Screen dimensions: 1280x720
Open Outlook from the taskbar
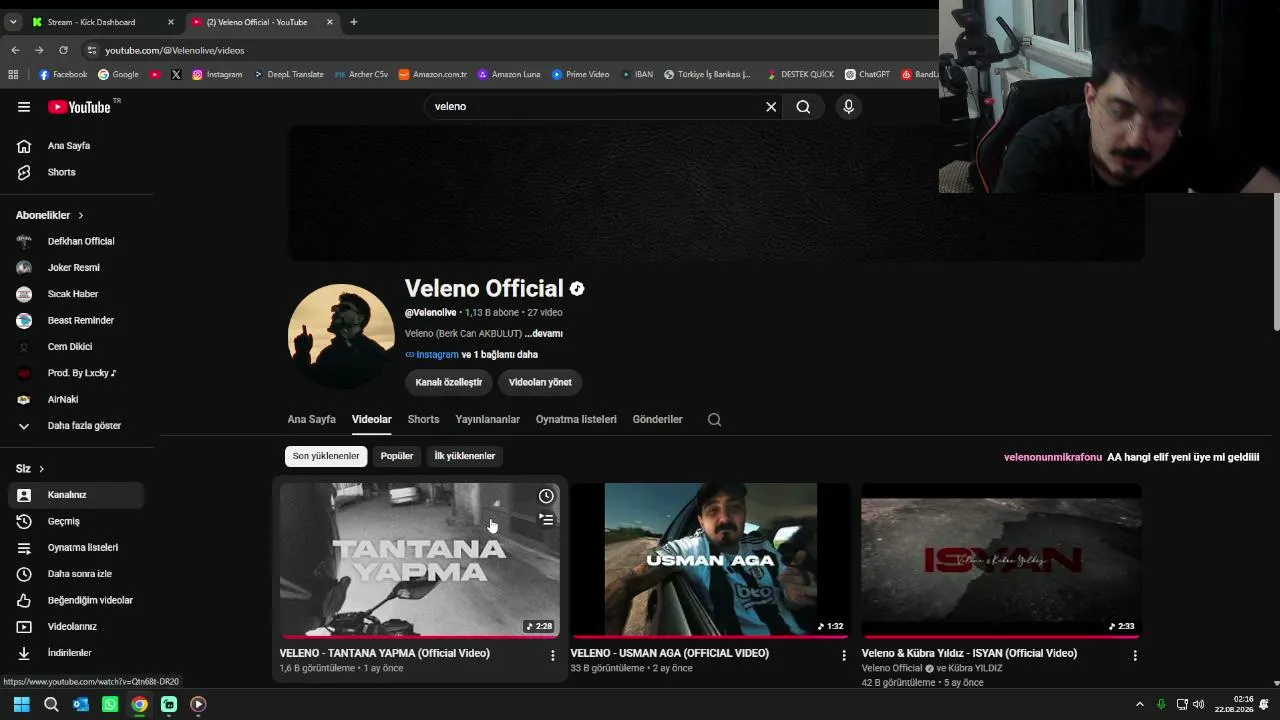81,704
